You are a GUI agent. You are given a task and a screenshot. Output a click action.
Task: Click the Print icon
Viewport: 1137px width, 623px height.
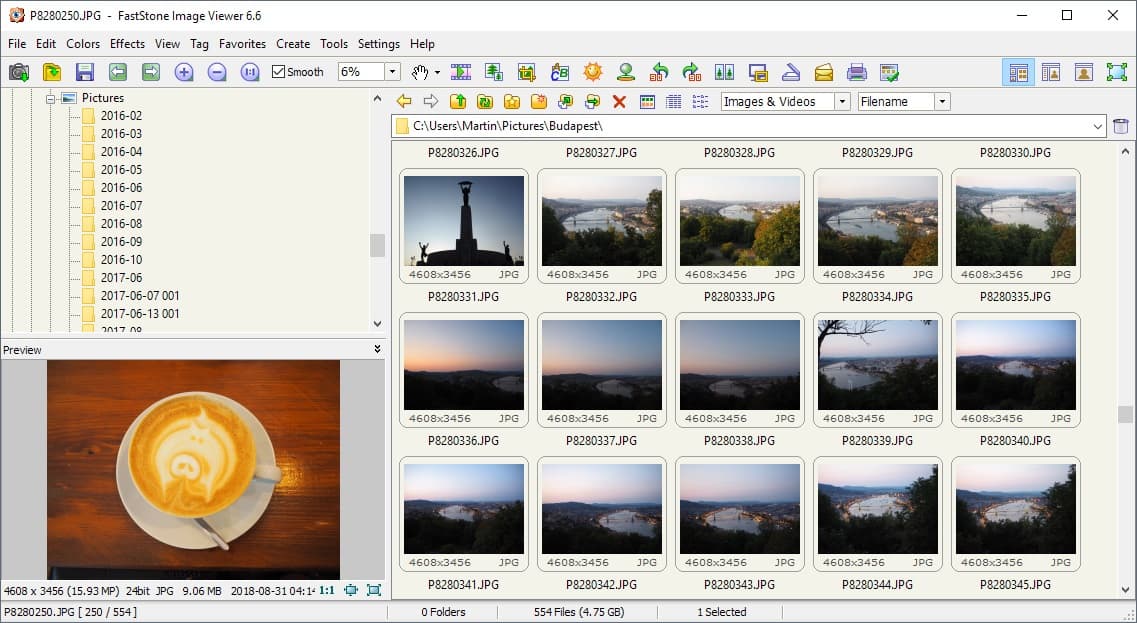pos(857,72)
